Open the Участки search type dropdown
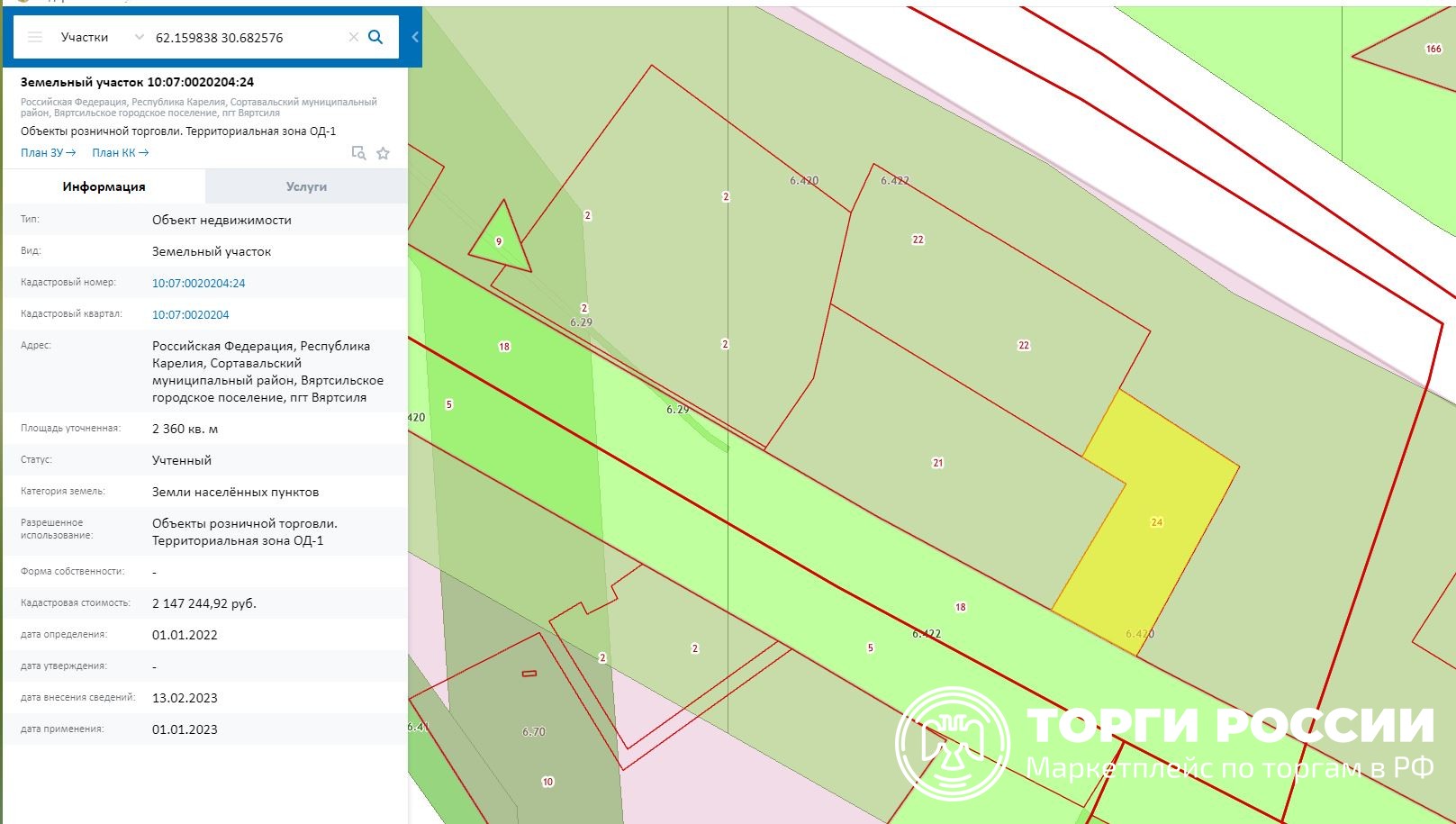This screenshot has height=824, width=1456. pos(85,37)
